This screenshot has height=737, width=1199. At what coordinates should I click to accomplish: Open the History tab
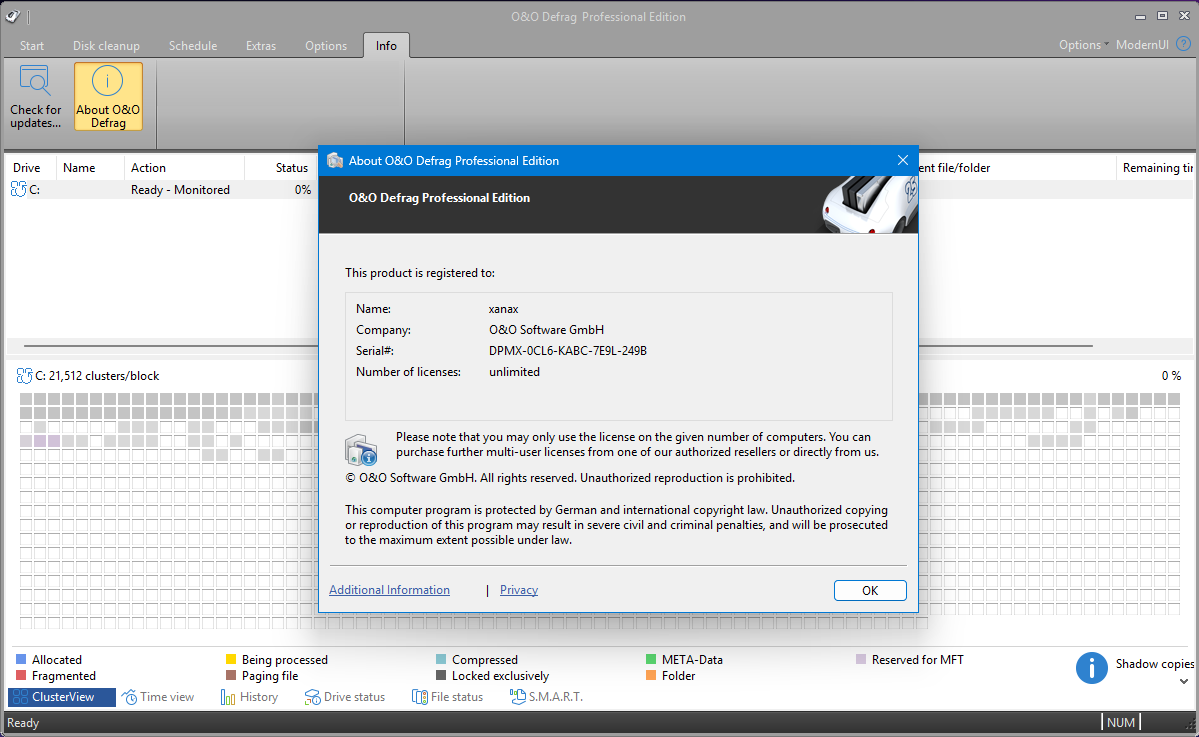pyautogui.click(x=249, y=696)
